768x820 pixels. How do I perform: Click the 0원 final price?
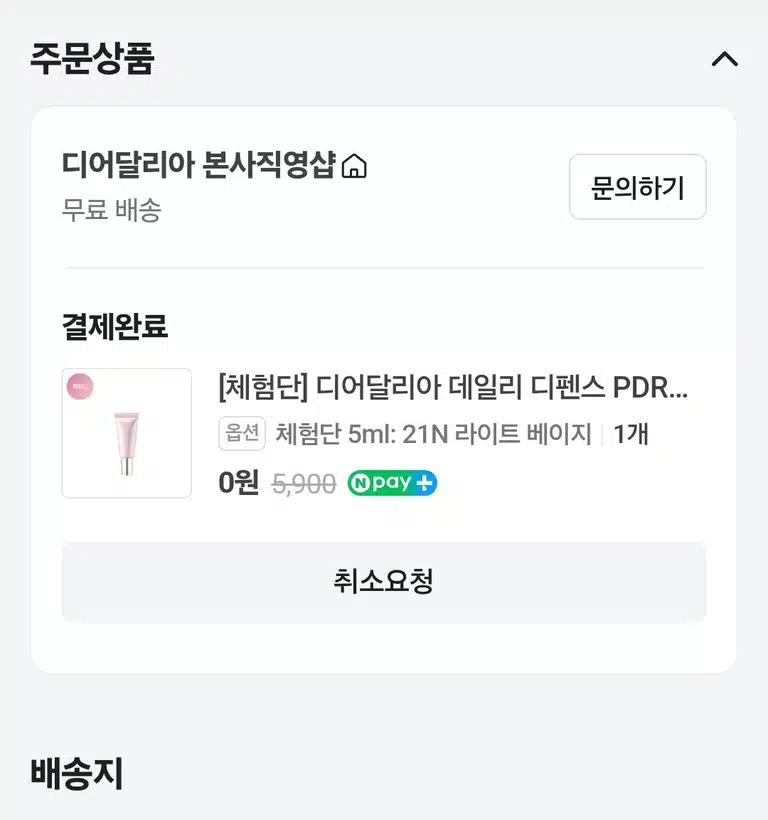(x=238, y=482)
